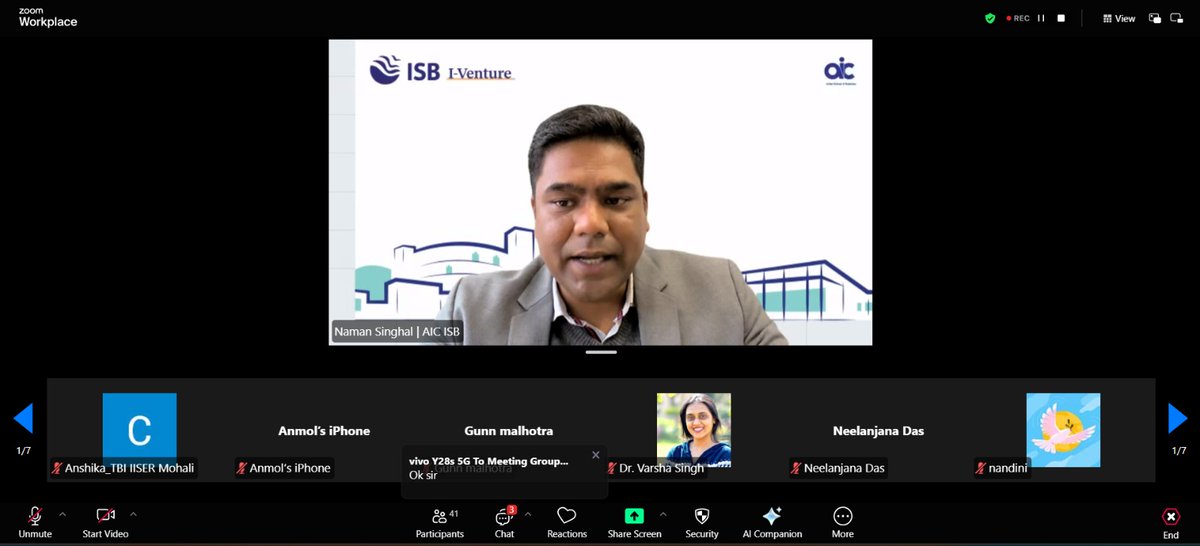The width and height of the screenshot is (1200, 546).
Task: Switch to the mini window mode icon
Action: click(1155, 18)
